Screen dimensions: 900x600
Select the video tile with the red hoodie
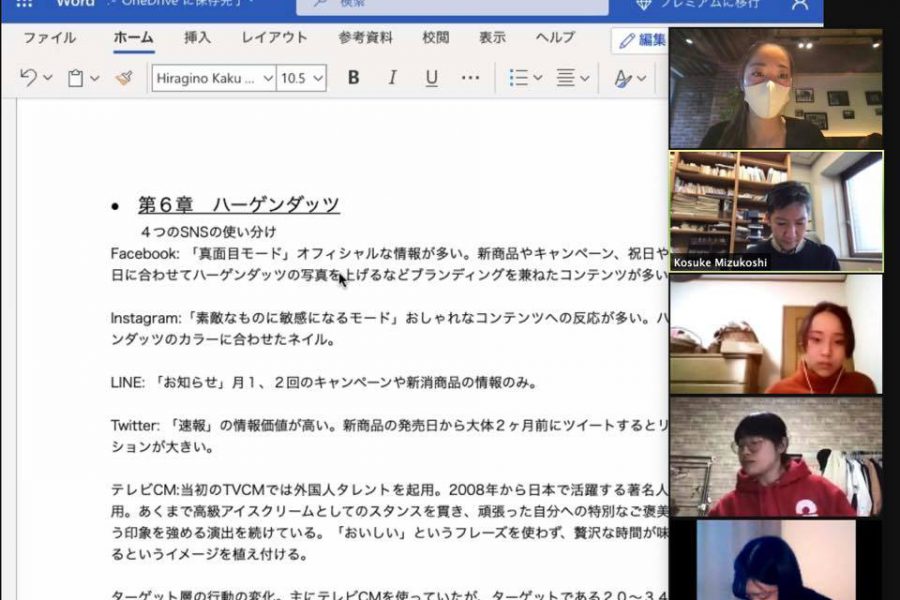(x=776, y=457)
